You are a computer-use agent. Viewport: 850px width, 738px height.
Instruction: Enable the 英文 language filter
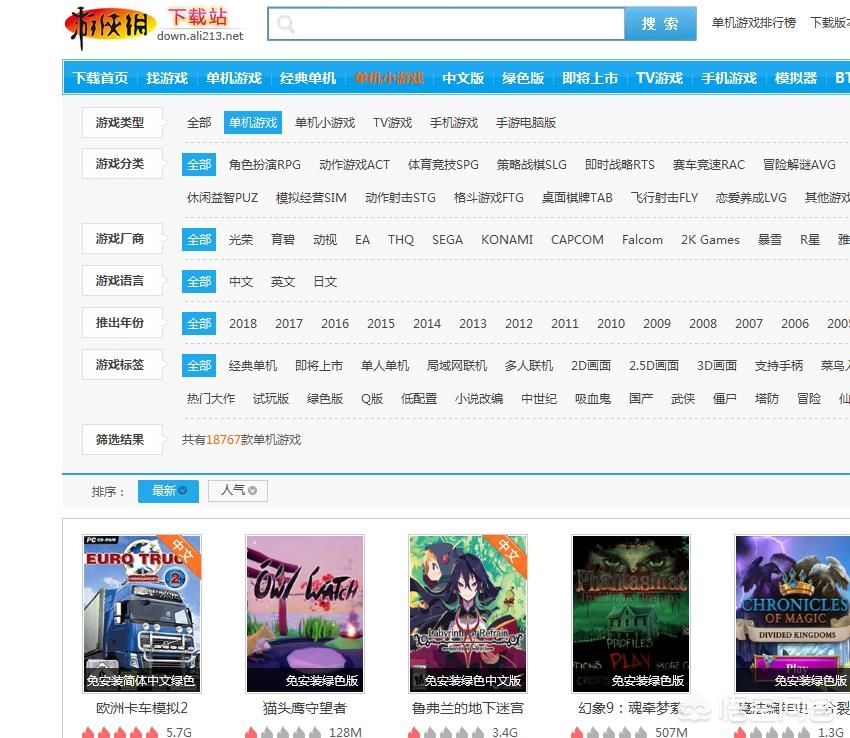pyautogui.click(x=283, y=281)
